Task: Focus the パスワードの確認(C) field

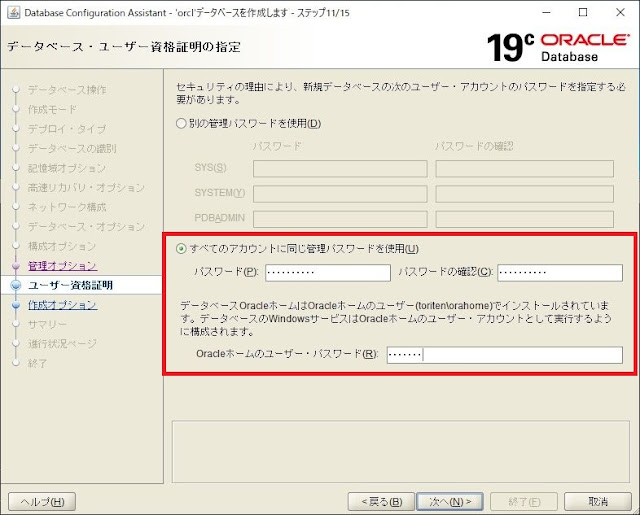Action: point(560,273)
